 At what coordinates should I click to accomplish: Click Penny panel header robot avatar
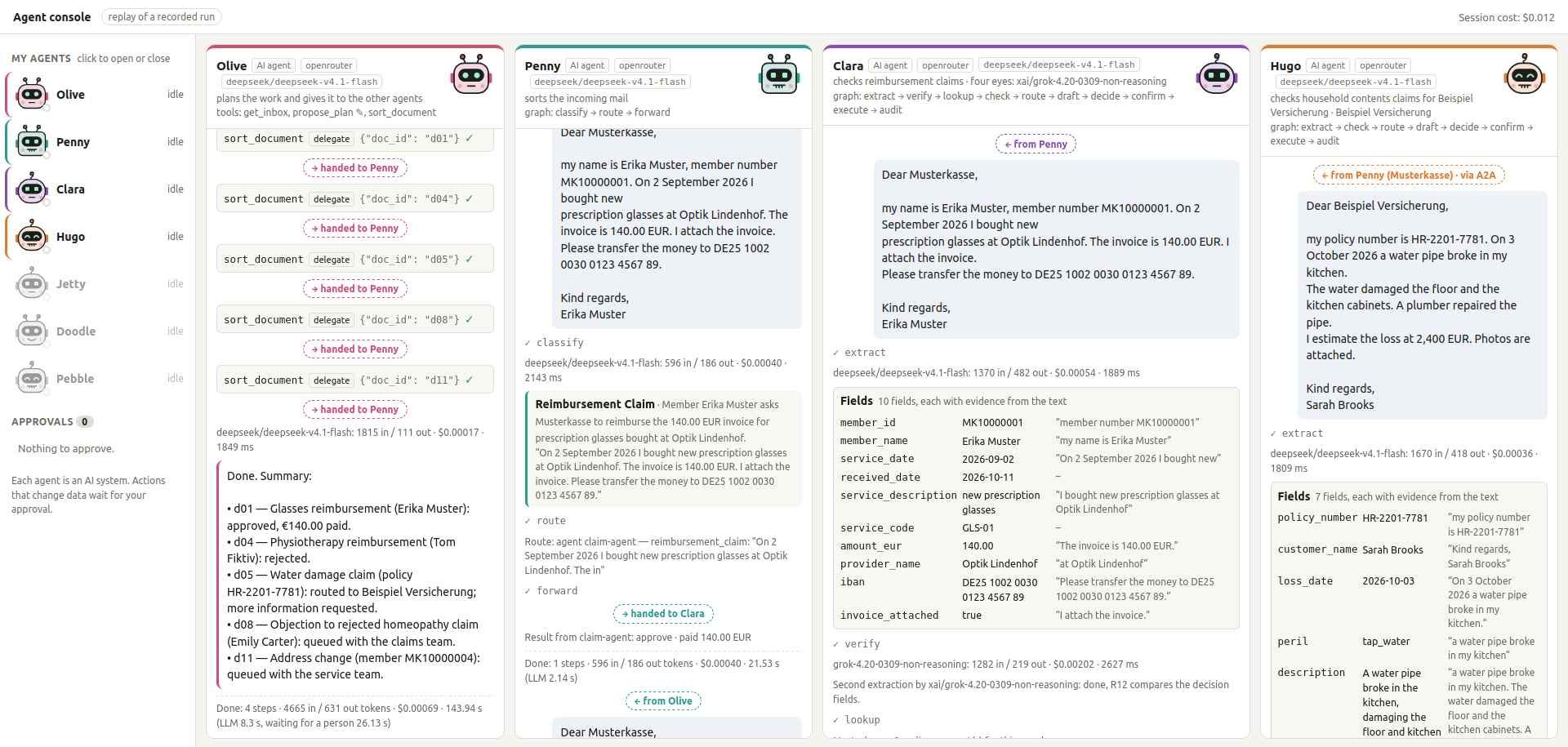click(779, 75)
